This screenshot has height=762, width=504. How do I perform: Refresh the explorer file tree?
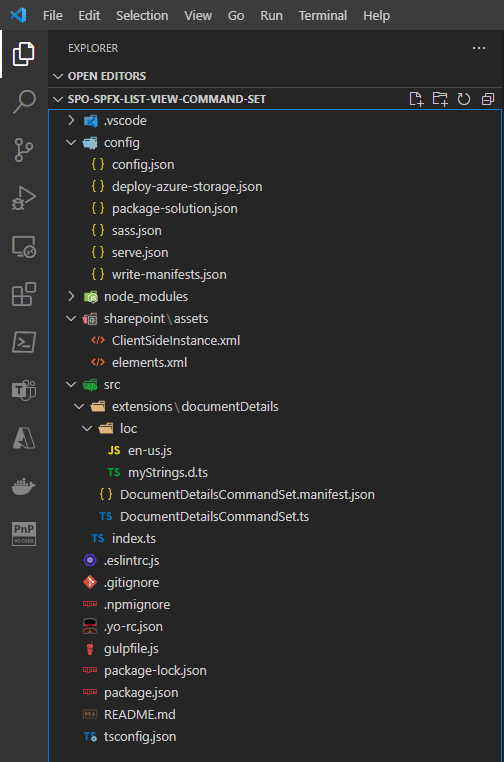pyautogui.click(x=464, y=99)
